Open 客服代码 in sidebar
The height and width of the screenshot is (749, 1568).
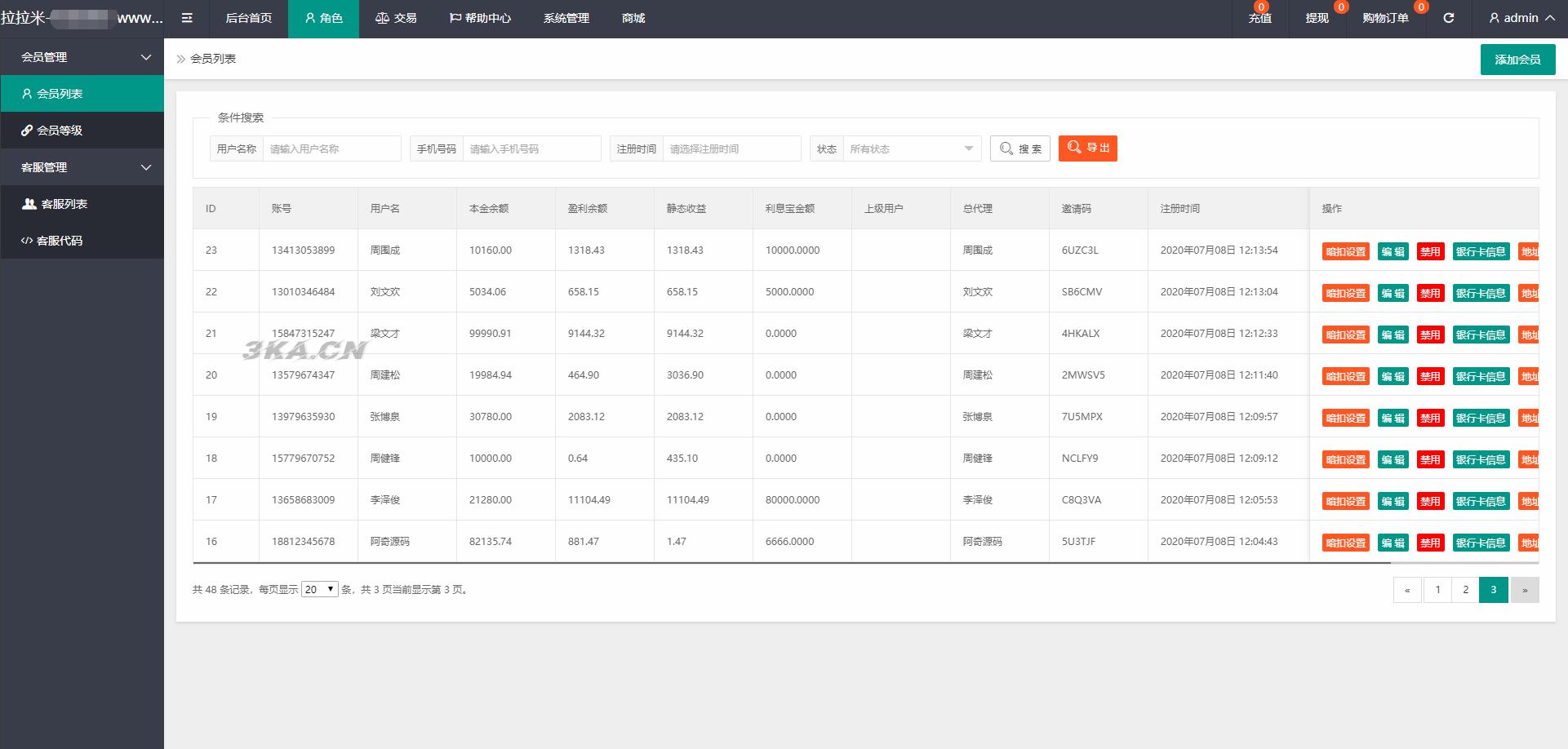82,241
